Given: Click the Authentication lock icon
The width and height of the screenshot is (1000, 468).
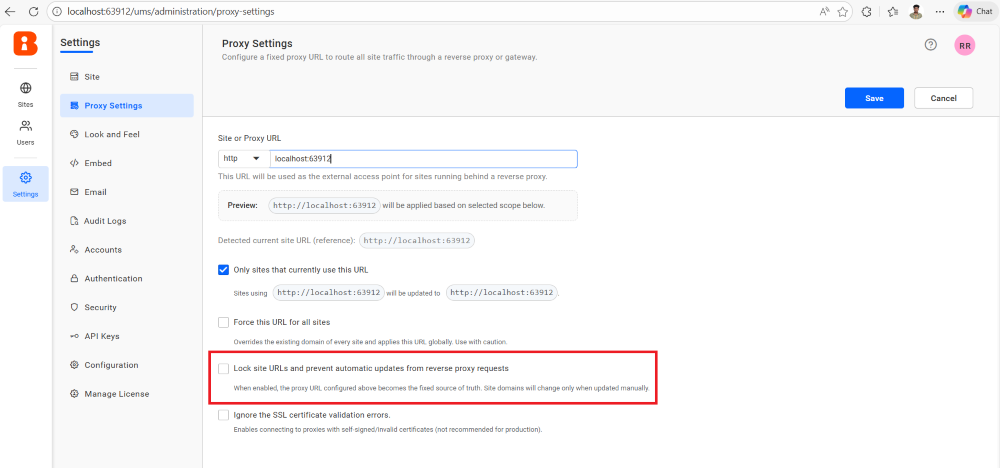Looking at the screenshot, I should pos(75,279).
